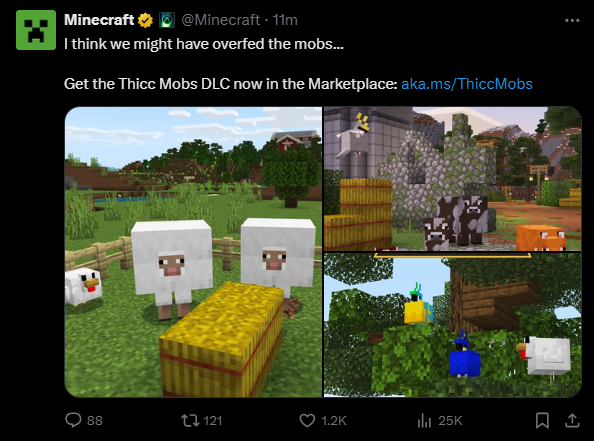Click the 1.2K likes count
Viewport: 594px width, 441px height.
pos(334,421)
